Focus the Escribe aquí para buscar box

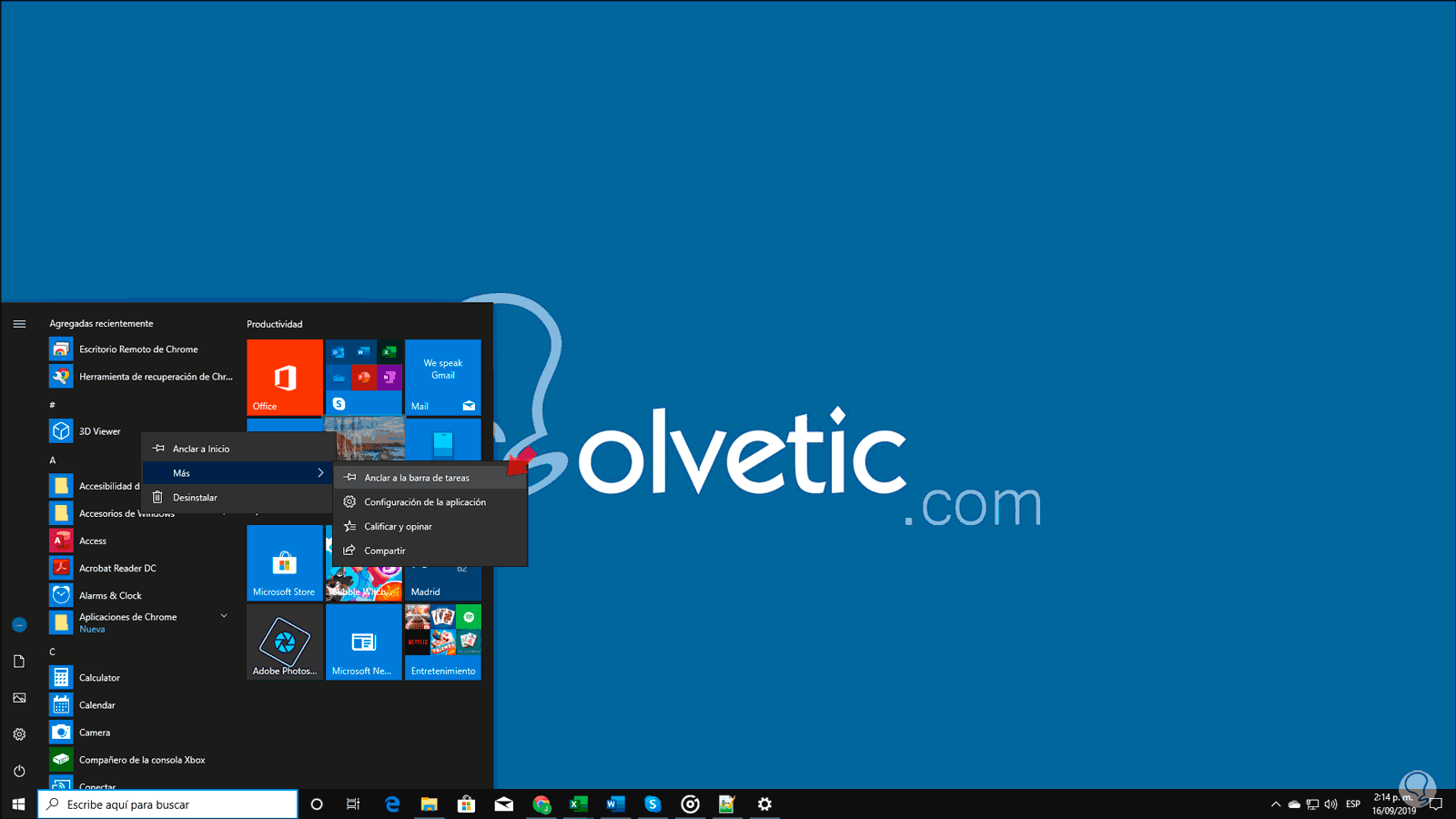[167, 804]
